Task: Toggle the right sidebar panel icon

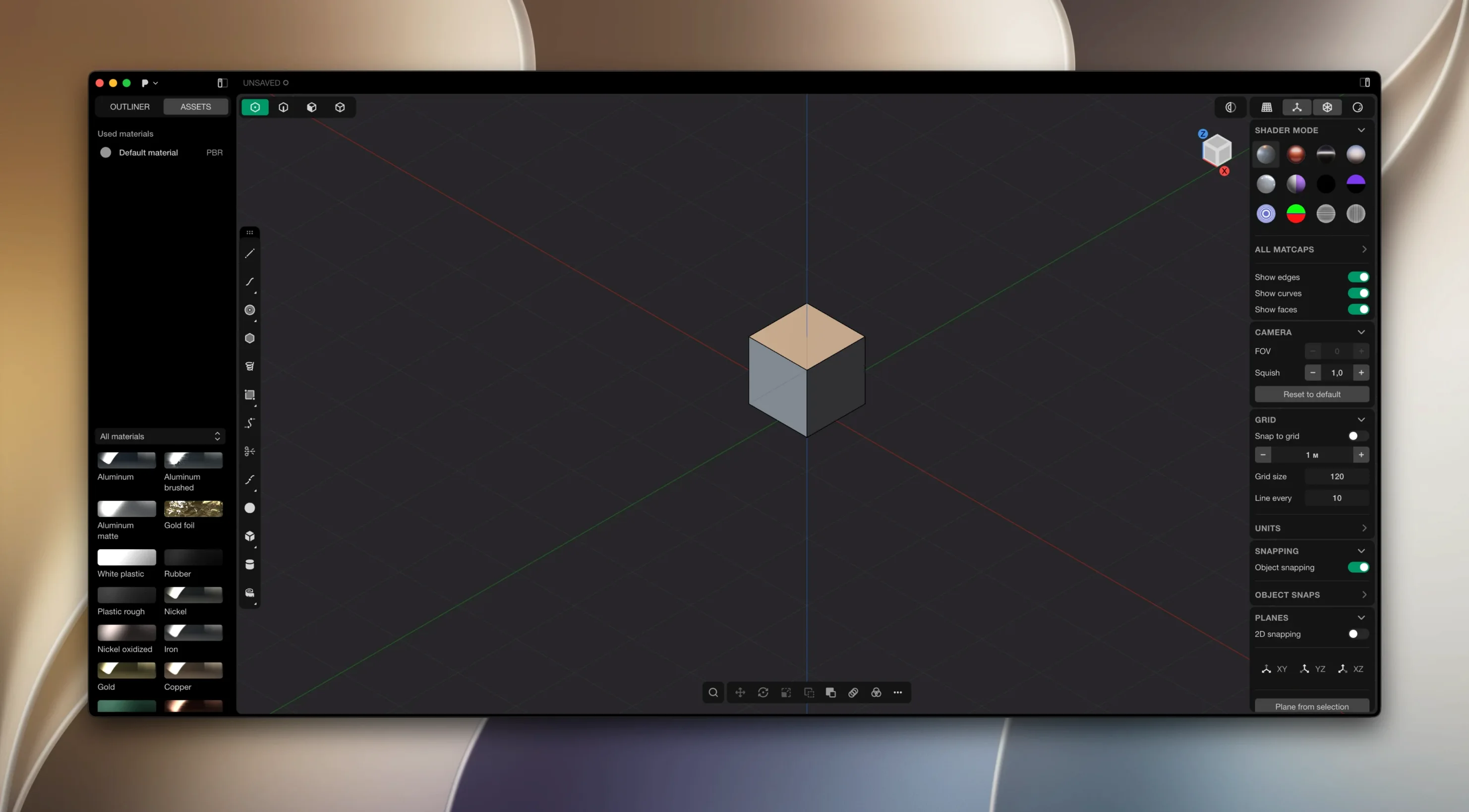Action: pos(1365,83)
